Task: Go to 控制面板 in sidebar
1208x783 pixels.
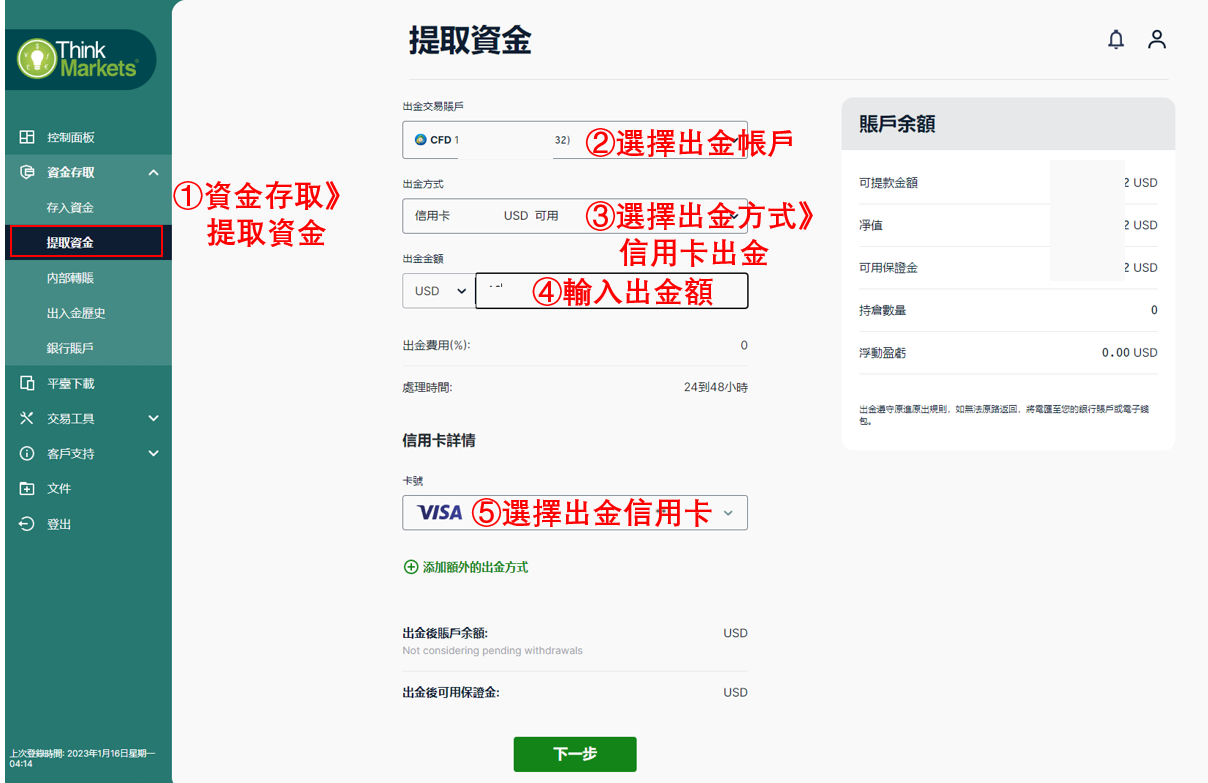Action: pyautogui.click(x=71, y=137)
